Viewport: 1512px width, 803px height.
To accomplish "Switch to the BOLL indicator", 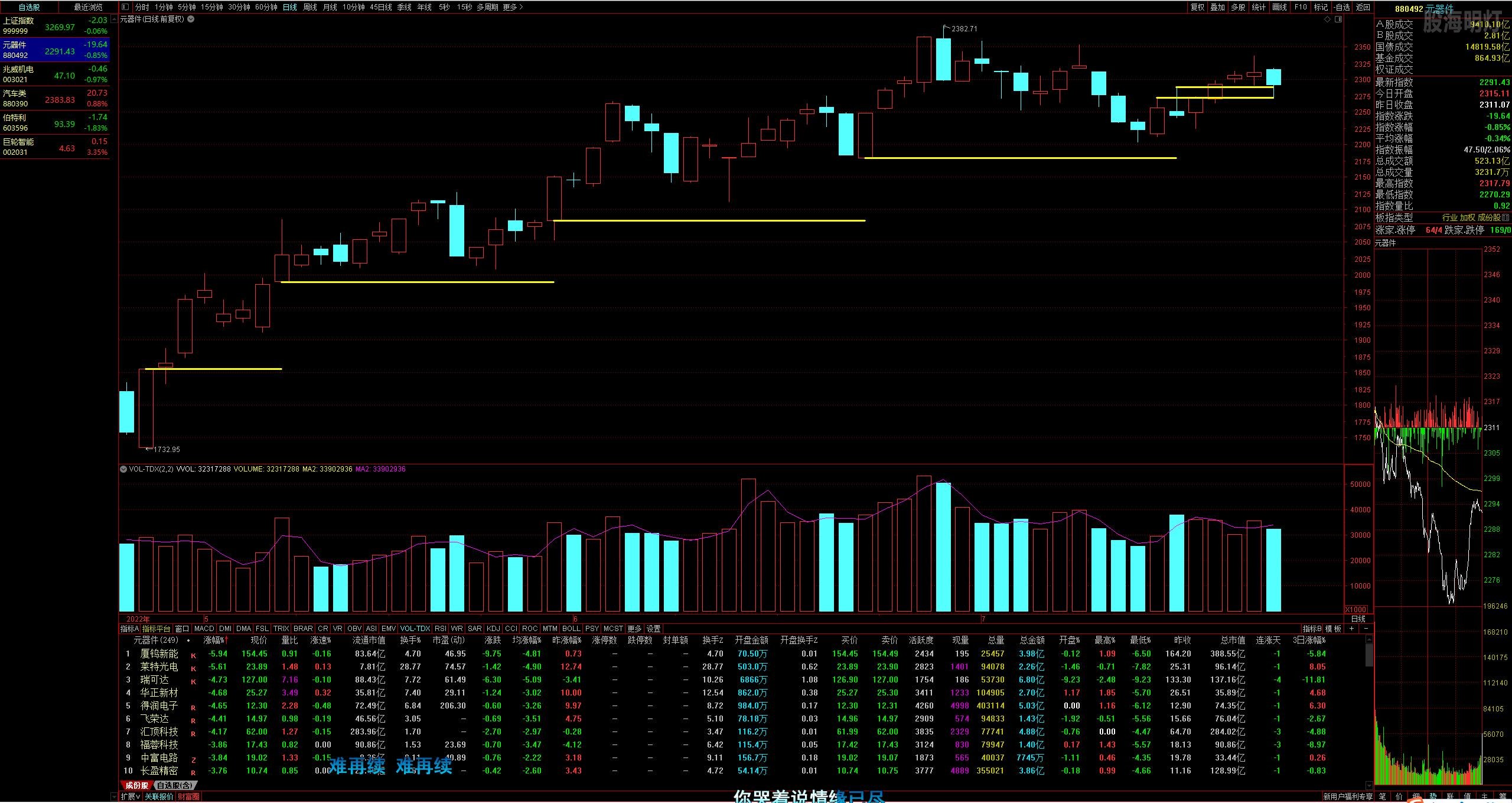I will (571, 629).
